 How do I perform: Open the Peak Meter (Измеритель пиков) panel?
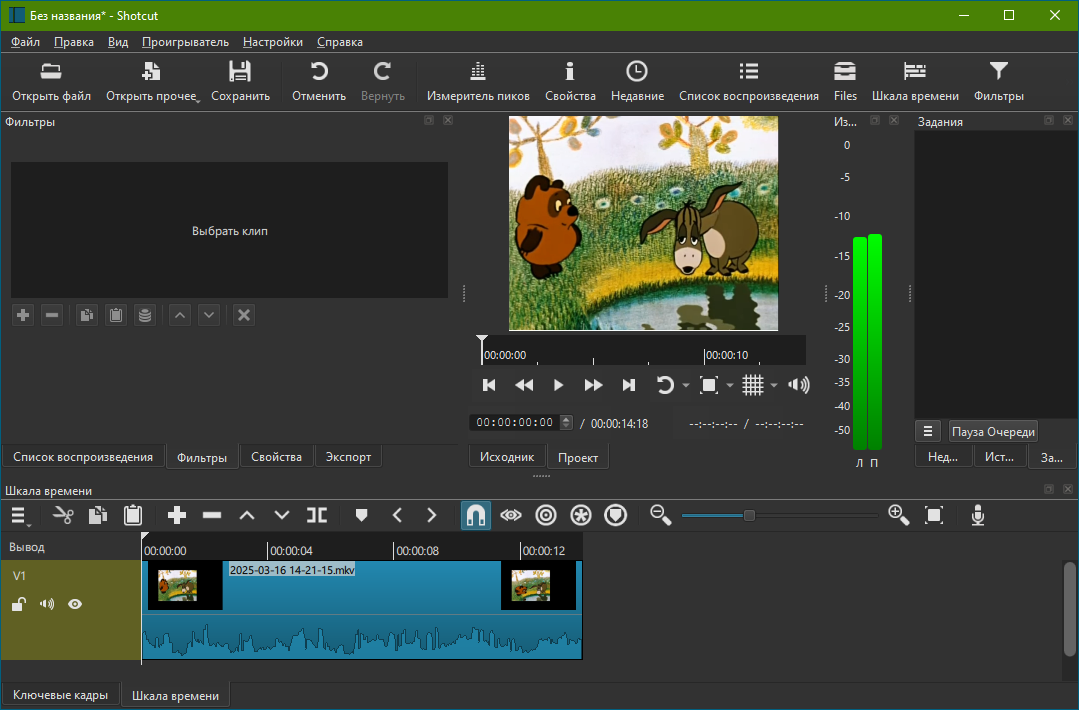click(x=478, y=82)
